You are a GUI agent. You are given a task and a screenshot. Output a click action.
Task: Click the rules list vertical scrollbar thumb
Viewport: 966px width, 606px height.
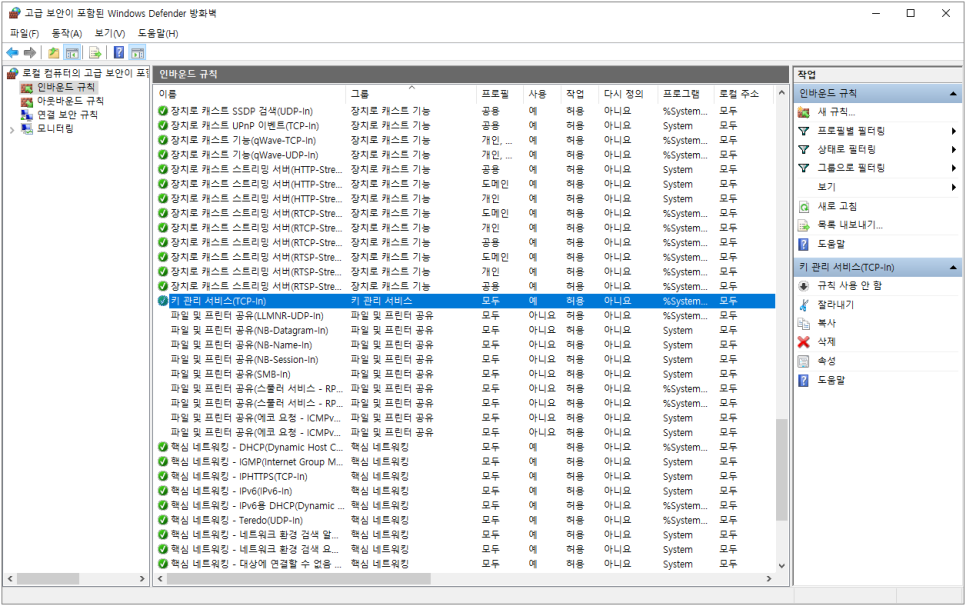click(782, 470)
